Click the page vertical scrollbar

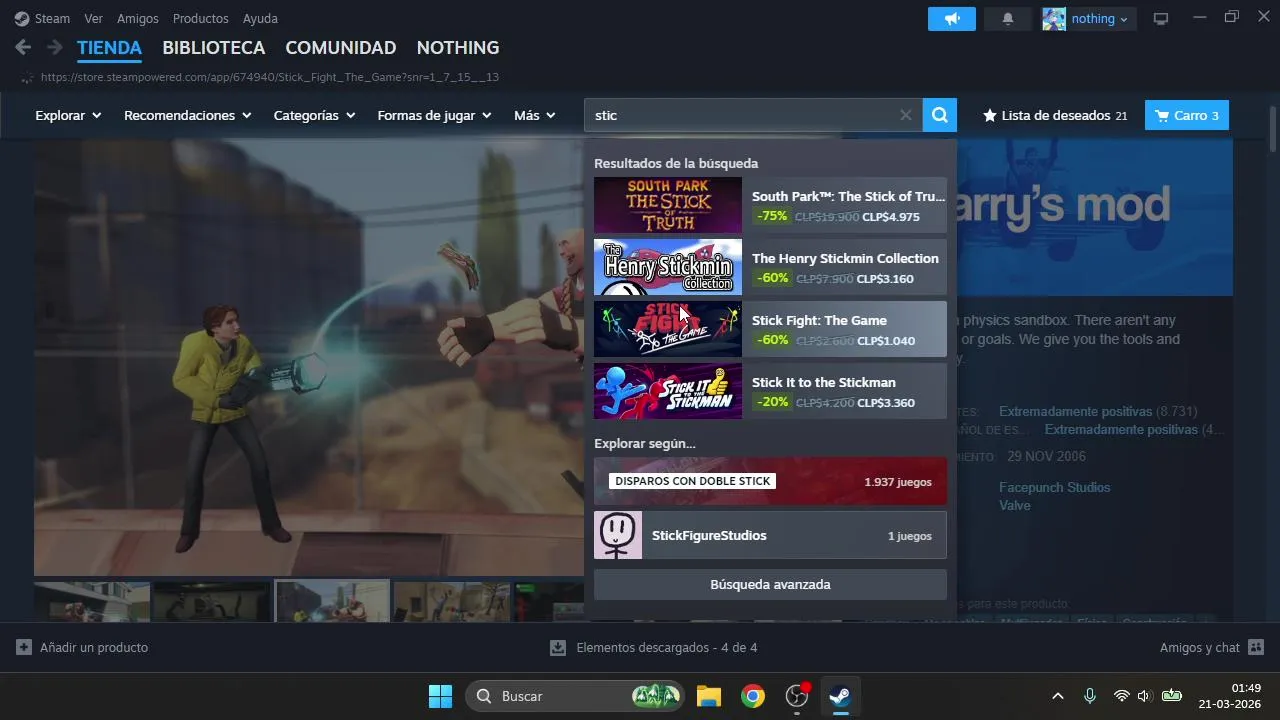1272,130
